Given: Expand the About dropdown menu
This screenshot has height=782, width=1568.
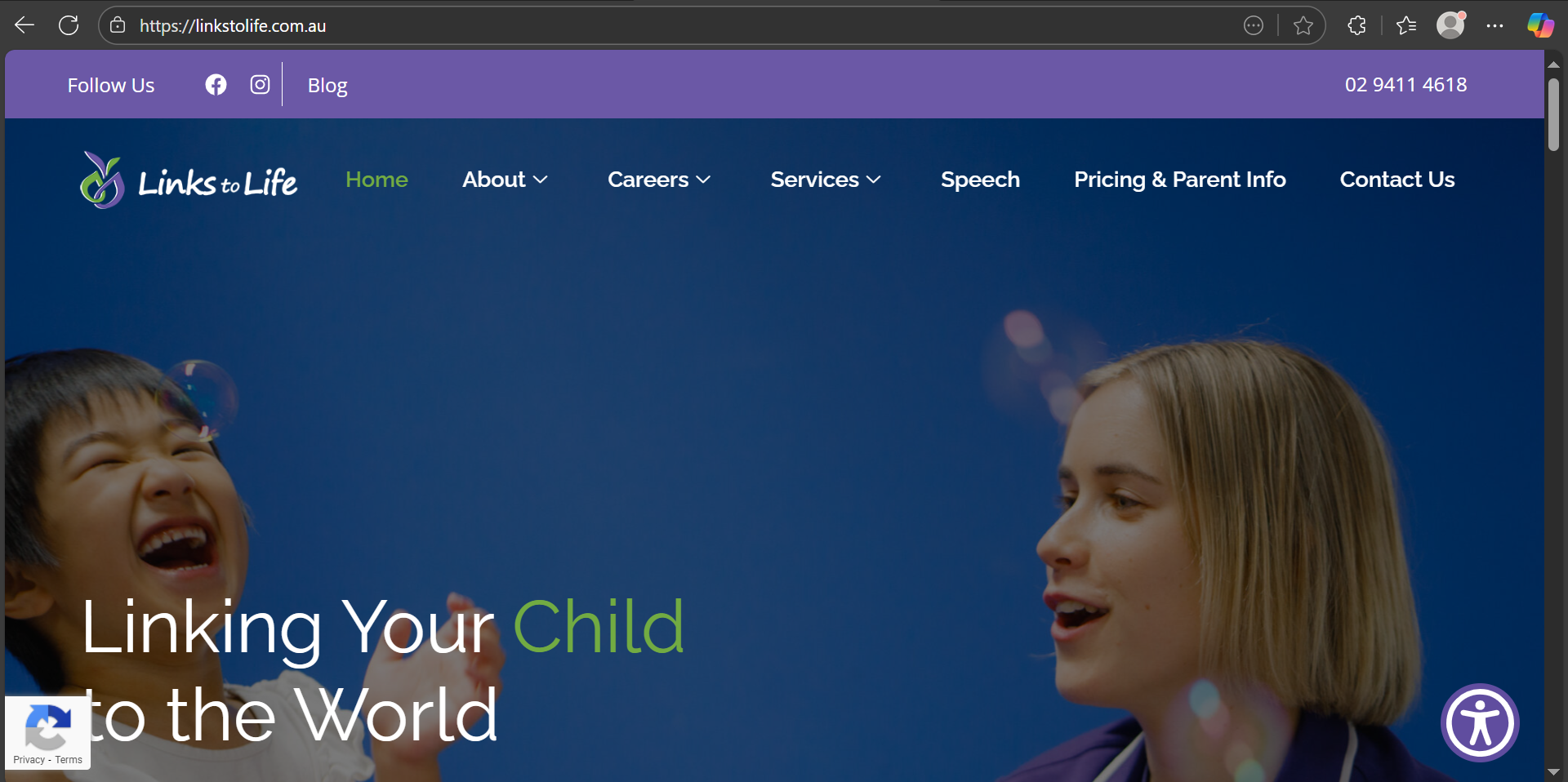Looking at the screenshot, I should coord(505,180).
